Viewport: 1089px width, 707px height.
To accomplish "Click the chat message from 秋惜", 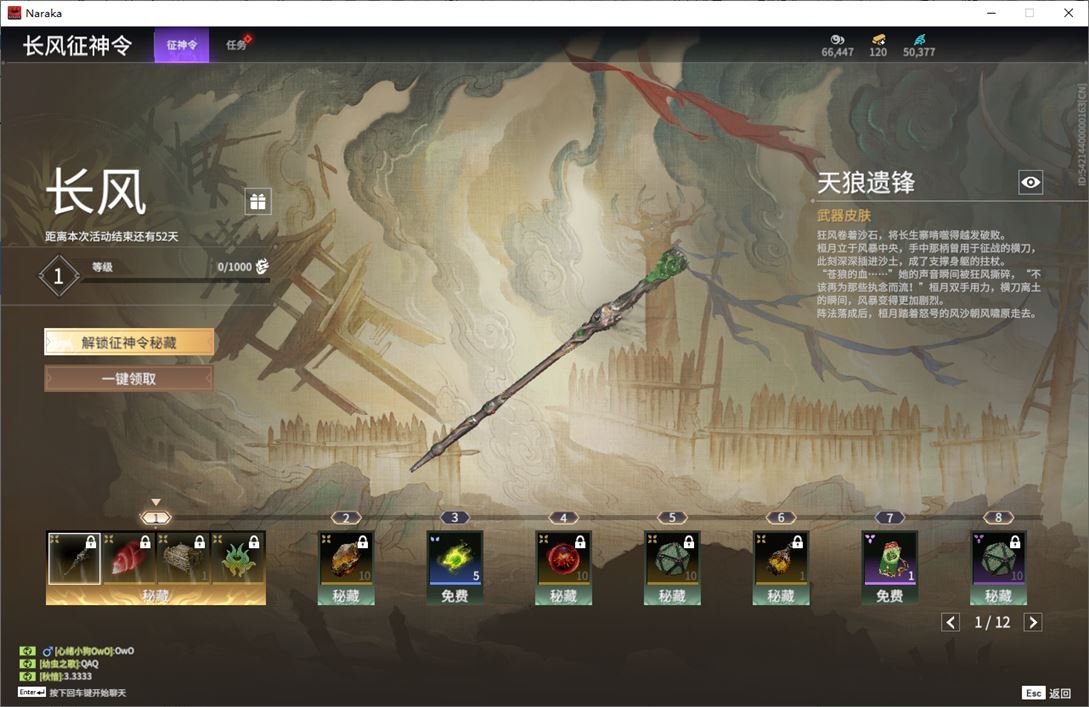I will pyautogui.click(x=65, y=676).
